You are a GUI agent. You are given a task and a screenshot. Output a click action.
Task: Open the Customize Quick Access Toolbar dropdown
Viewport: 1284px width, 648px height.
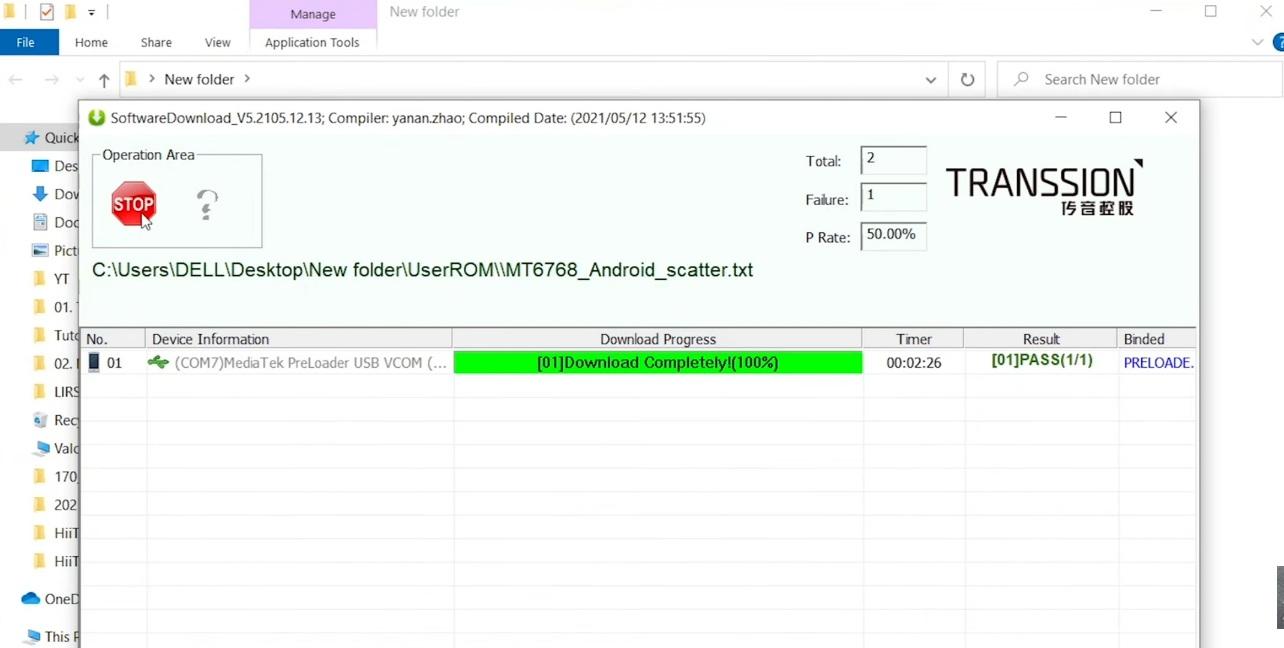(91, 13)
